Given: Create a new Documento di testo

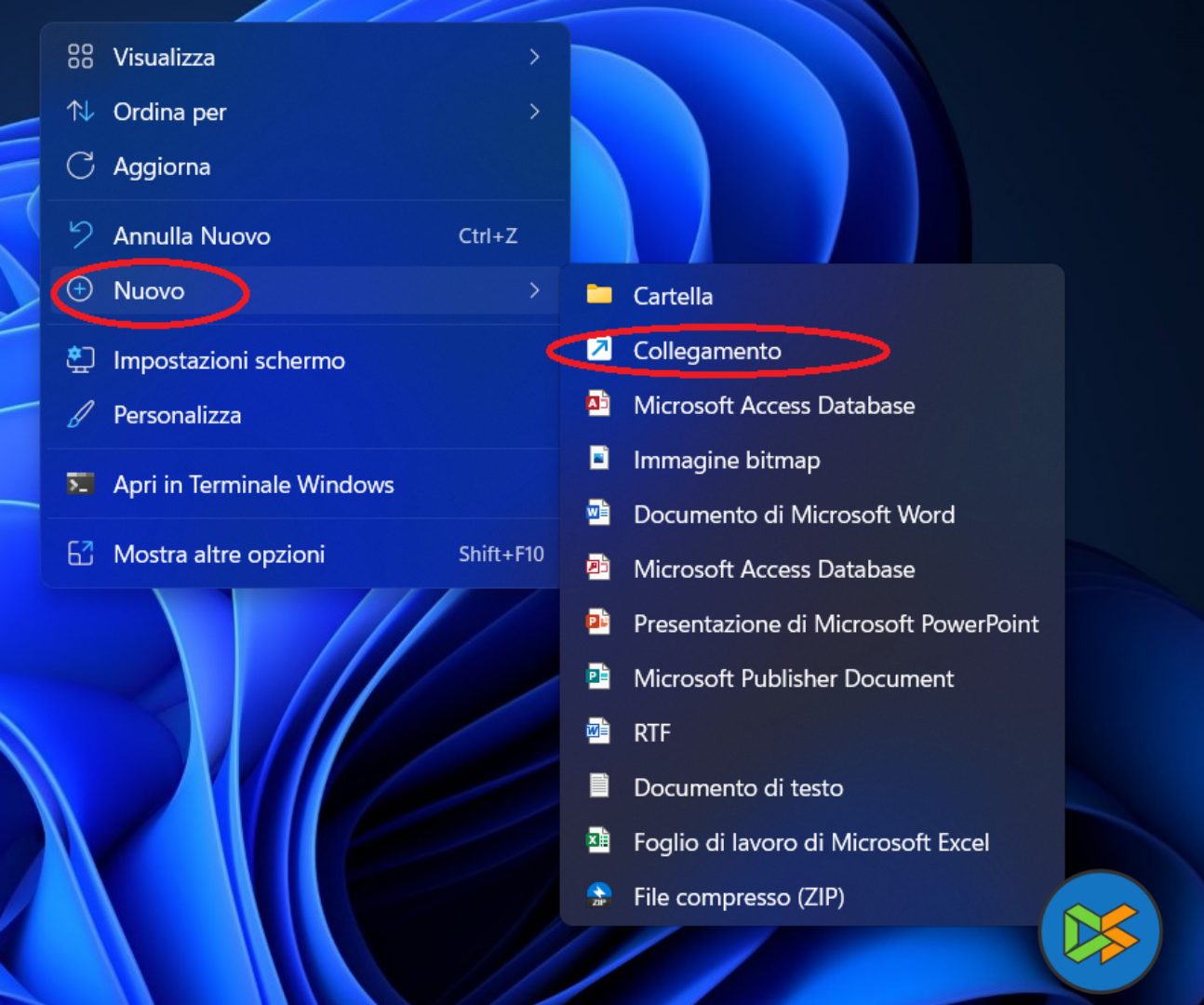Looking at the screenshot, I should pyautogui.click(x=812, y=787).
